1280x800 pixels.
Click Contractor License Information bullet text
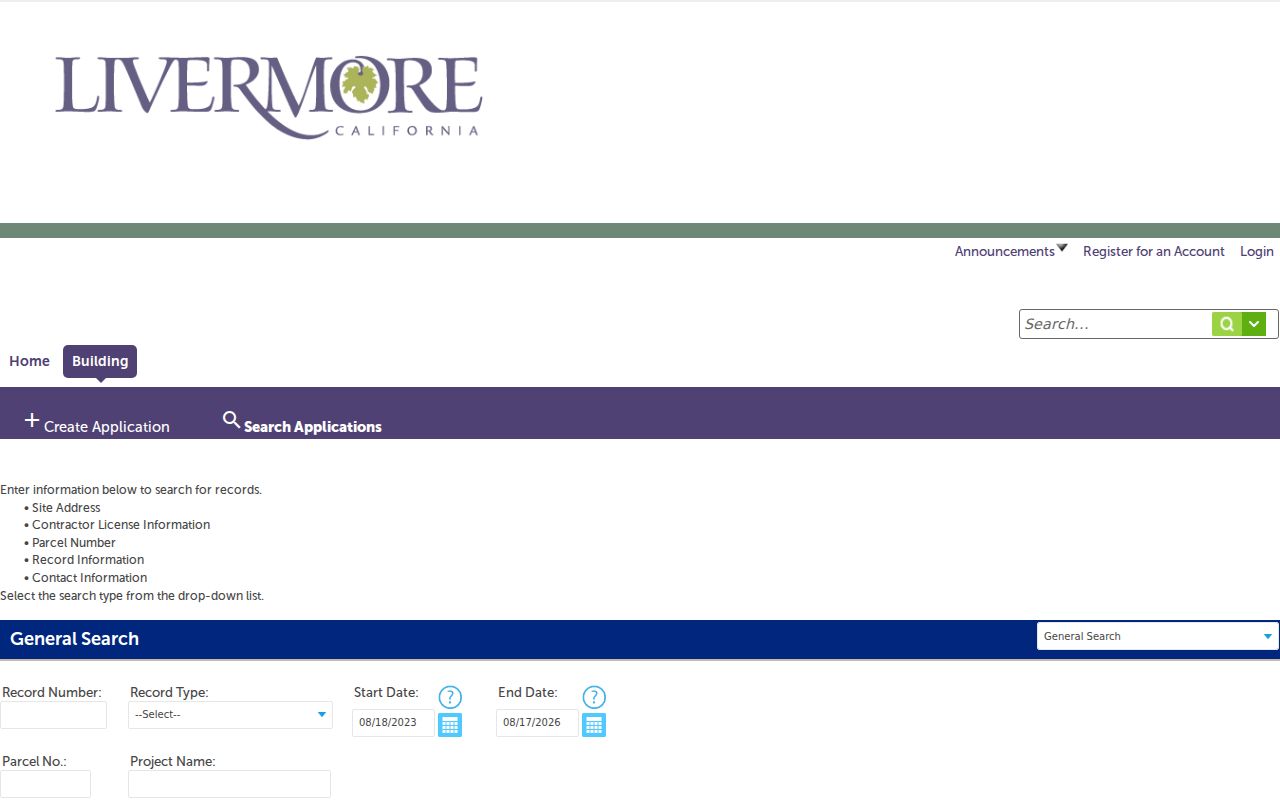(121, 525)
